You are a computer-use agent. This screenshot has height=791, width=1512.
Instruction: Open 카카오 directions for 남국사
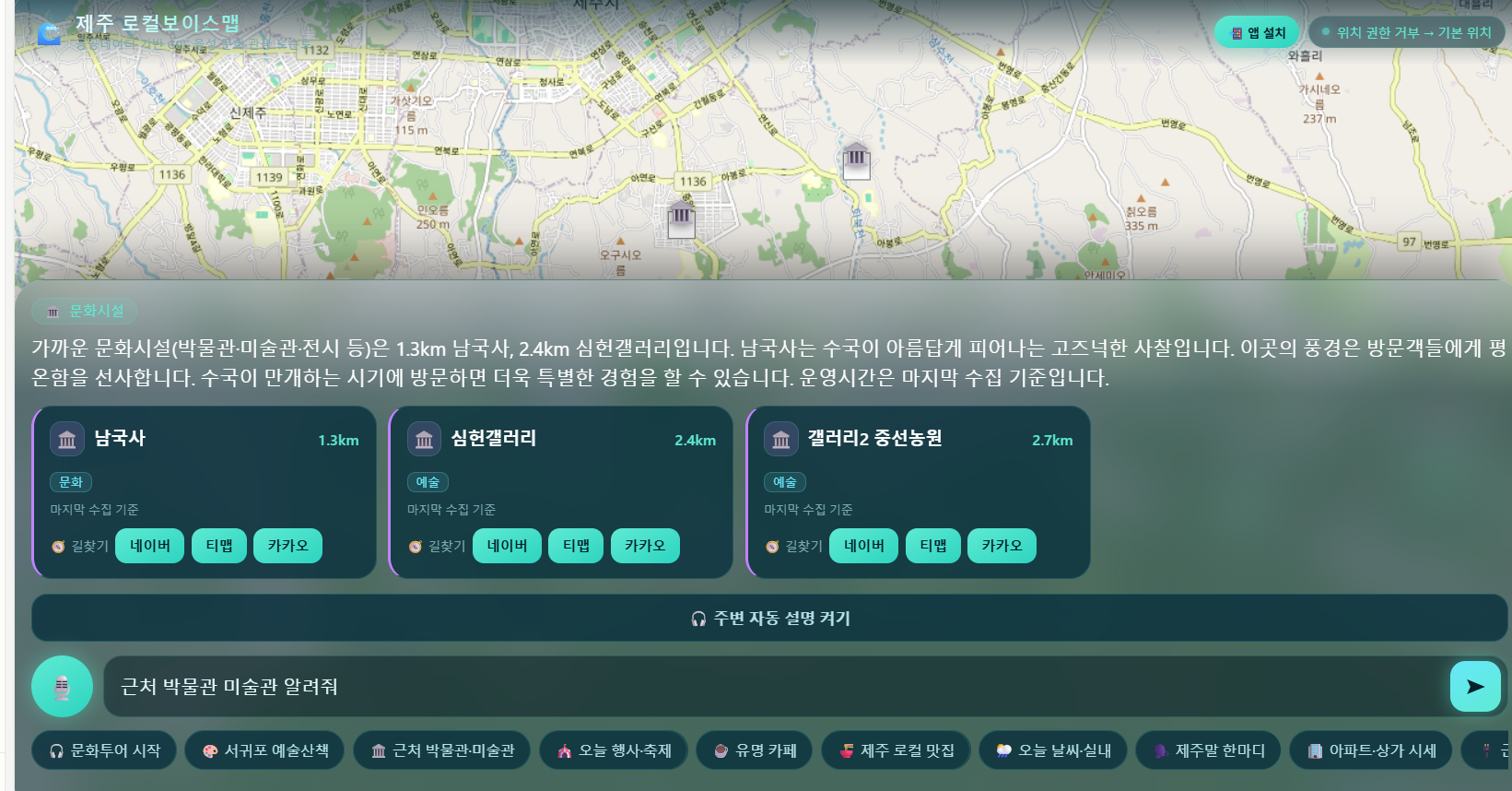tap(287, 546)
